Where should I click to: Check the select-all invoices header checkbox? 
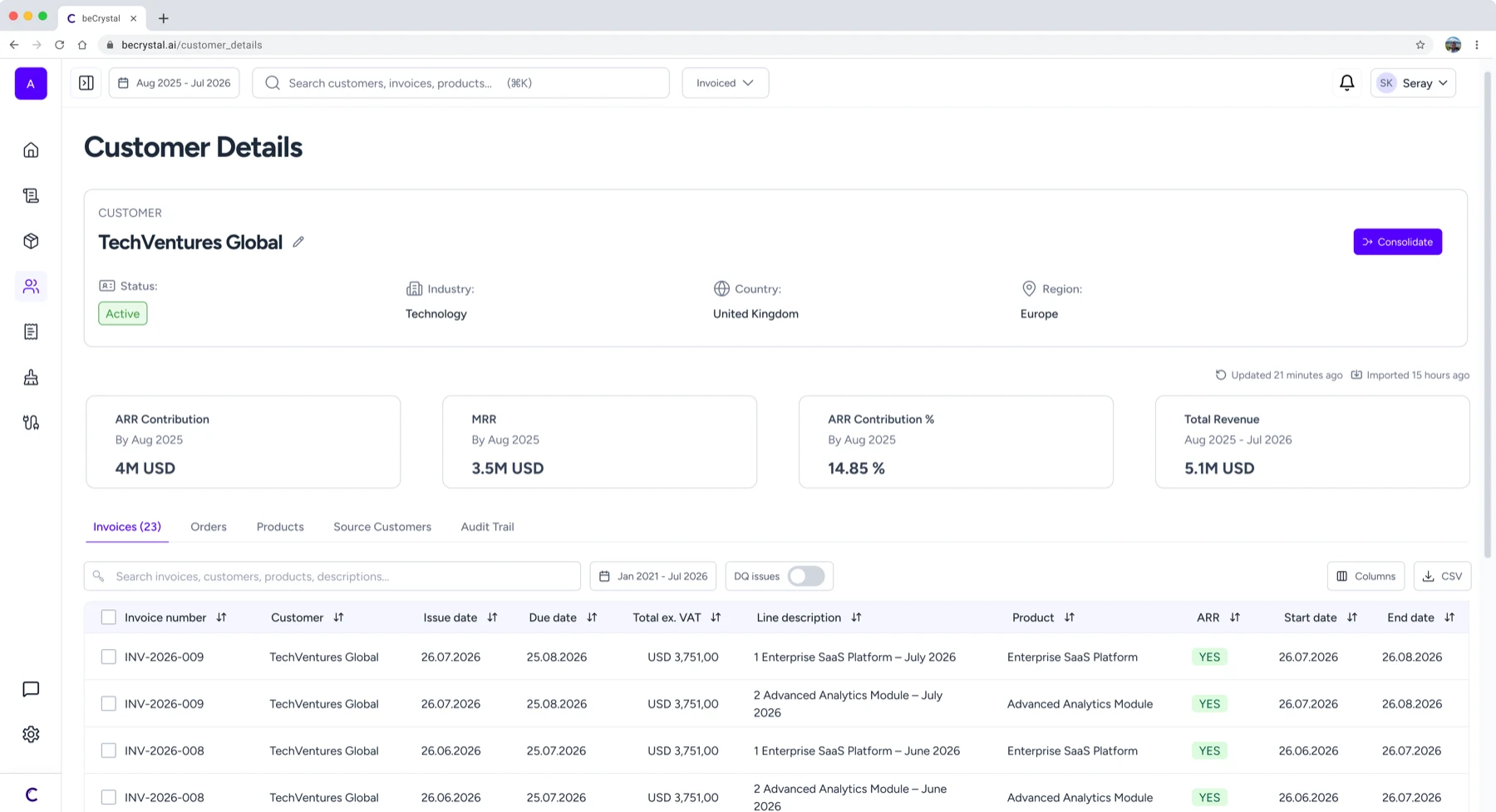108,618
